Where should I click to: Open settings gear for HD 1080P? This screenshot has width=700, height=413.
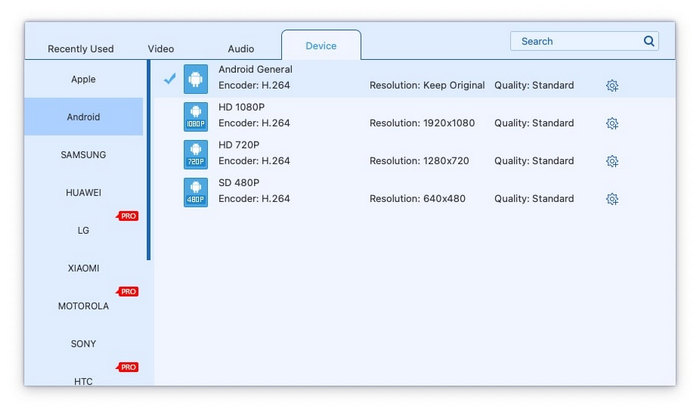click(612, 124)
